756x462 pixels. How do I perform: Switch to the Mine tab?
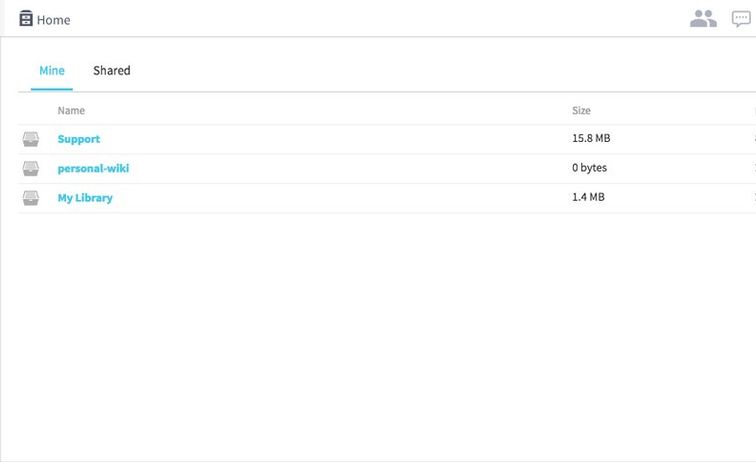click(52, 71)
